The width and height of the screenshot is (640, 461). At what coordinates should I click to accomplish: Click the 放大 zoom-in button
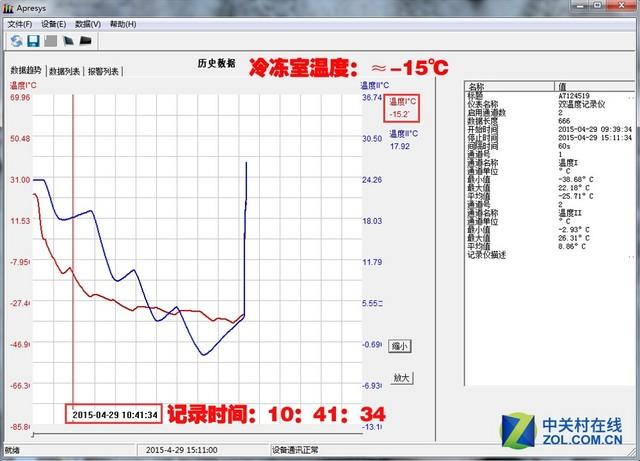click(402, 378)
